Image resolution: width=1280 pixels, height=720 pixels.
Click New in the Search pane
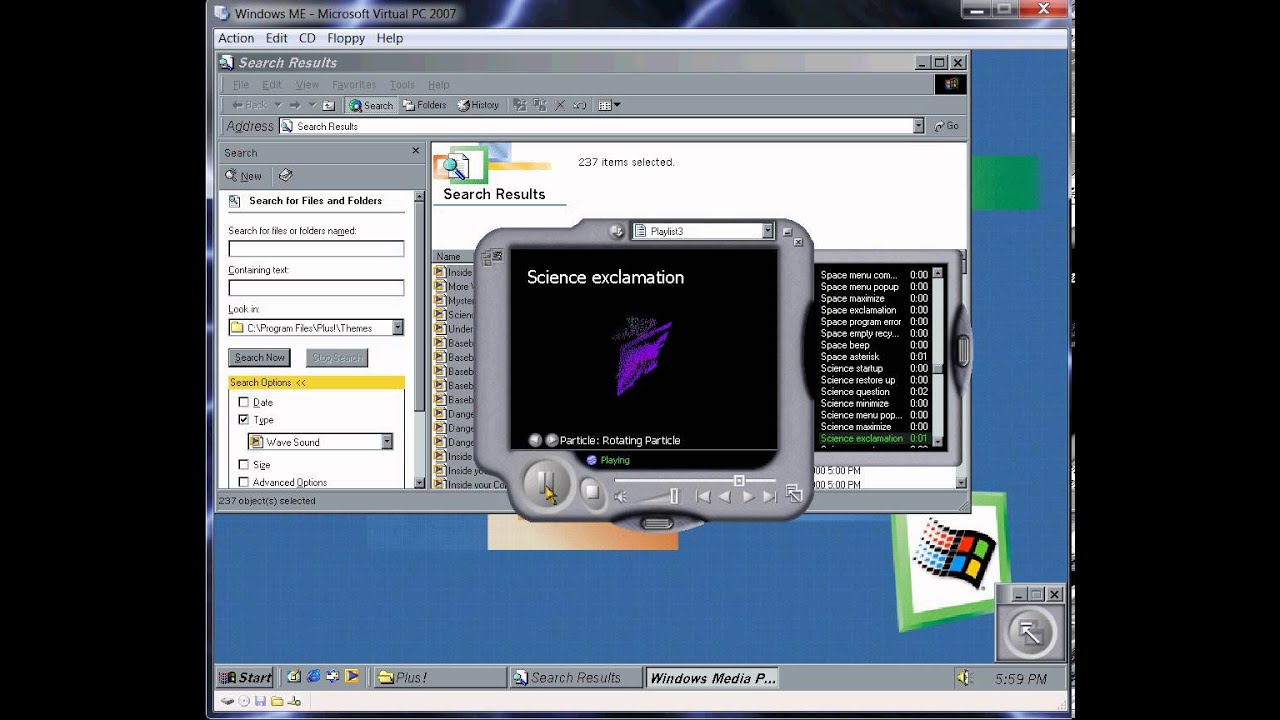243,176
